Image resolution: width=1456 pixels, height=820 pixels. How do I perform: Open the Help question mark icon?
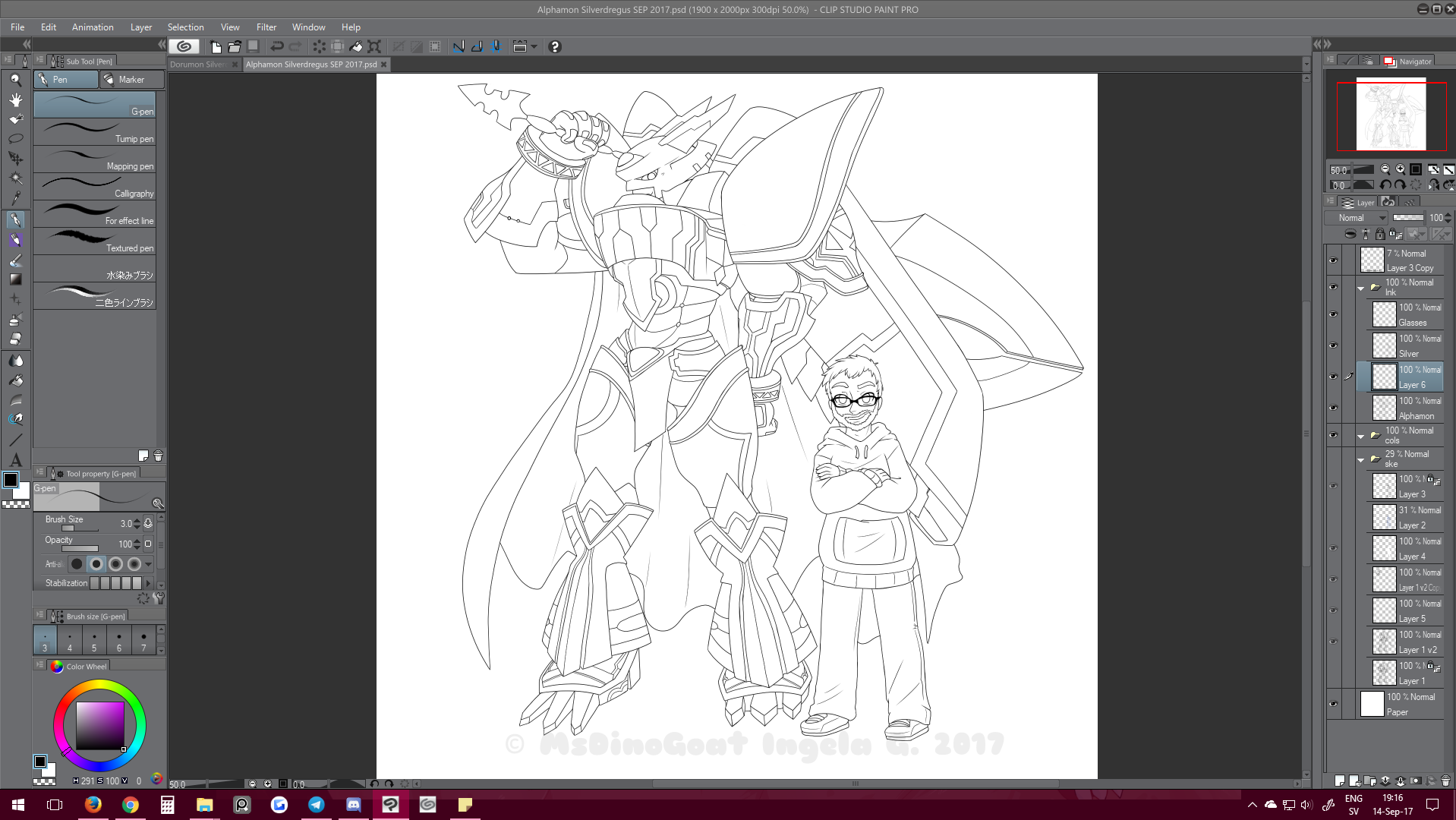click(x=555, y=46)
